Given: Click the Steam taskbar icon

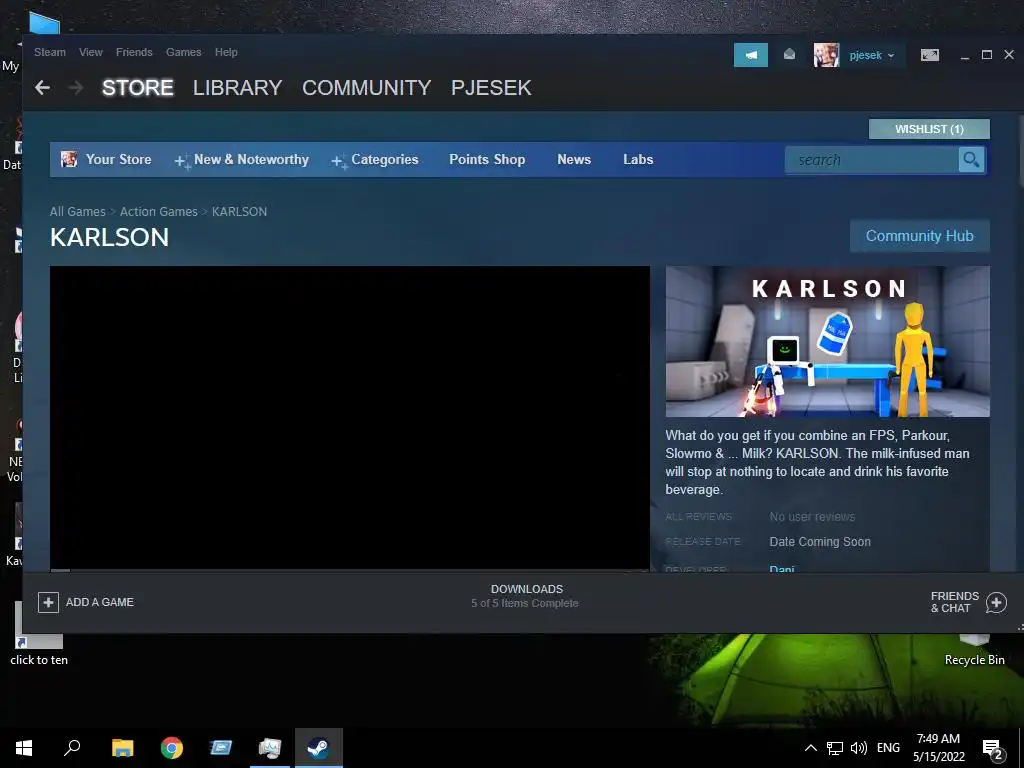Looking at the screenshot, I should [x=319, y=748].
